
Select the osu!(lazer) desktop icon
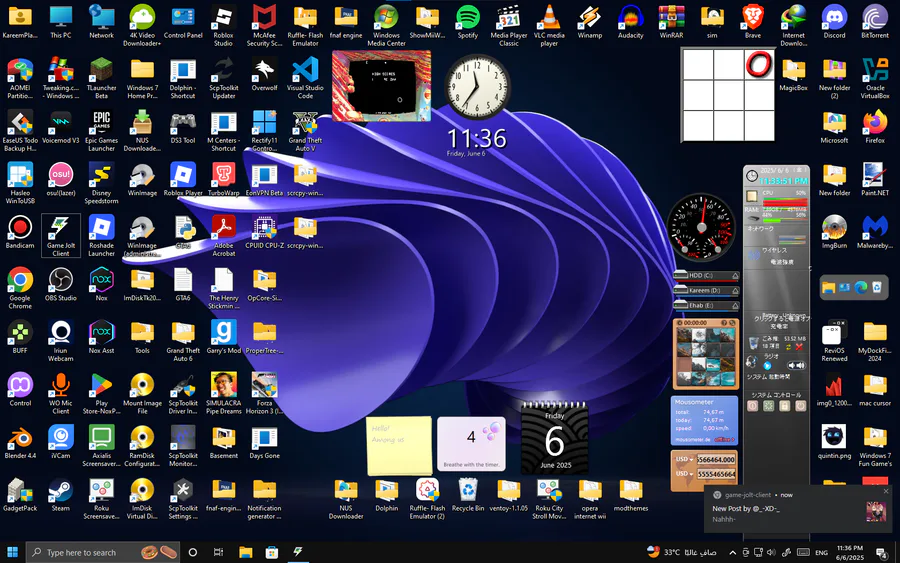point(60,180)
